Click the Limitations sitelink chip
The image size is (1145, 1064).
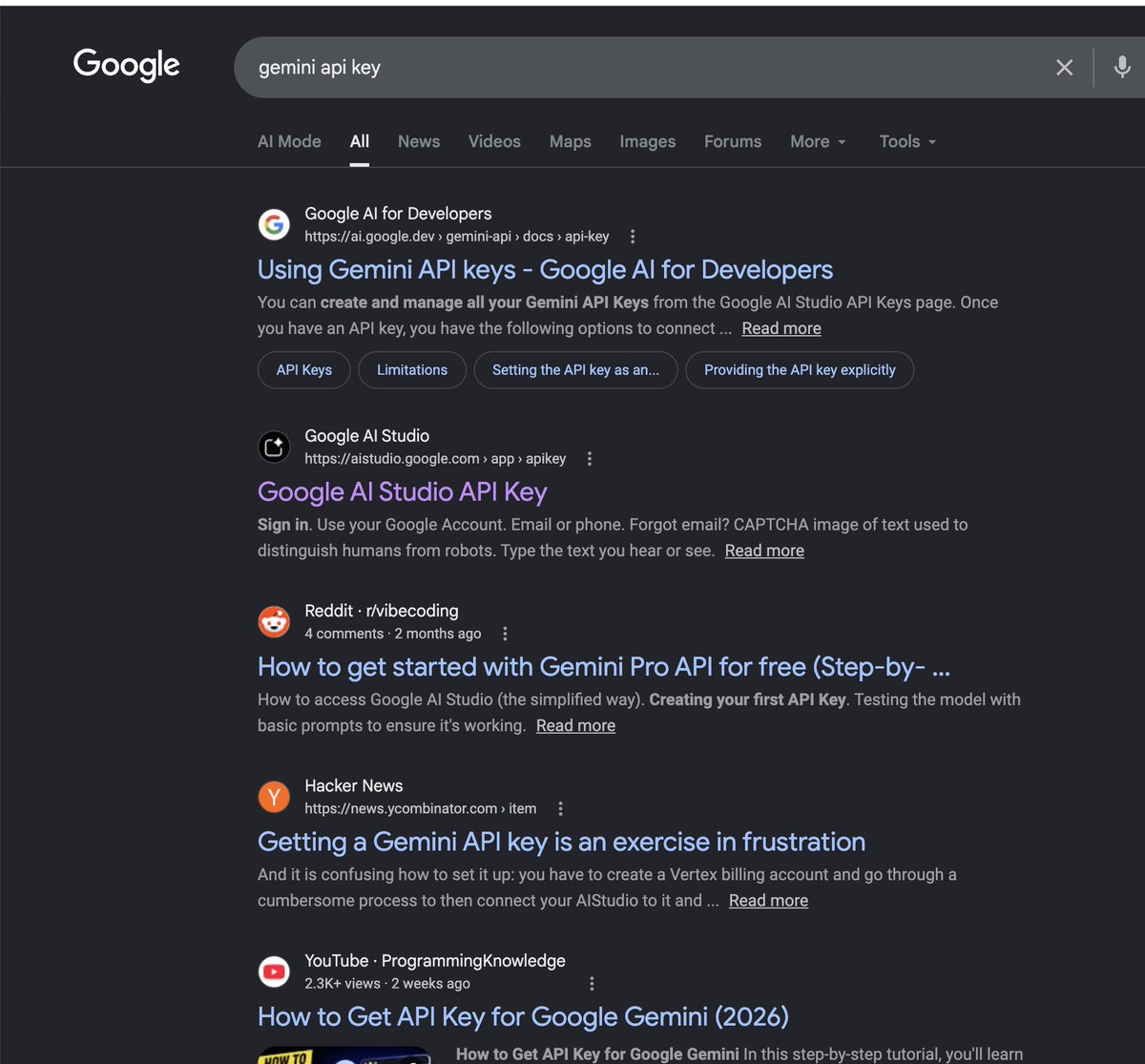coord(412,370)
